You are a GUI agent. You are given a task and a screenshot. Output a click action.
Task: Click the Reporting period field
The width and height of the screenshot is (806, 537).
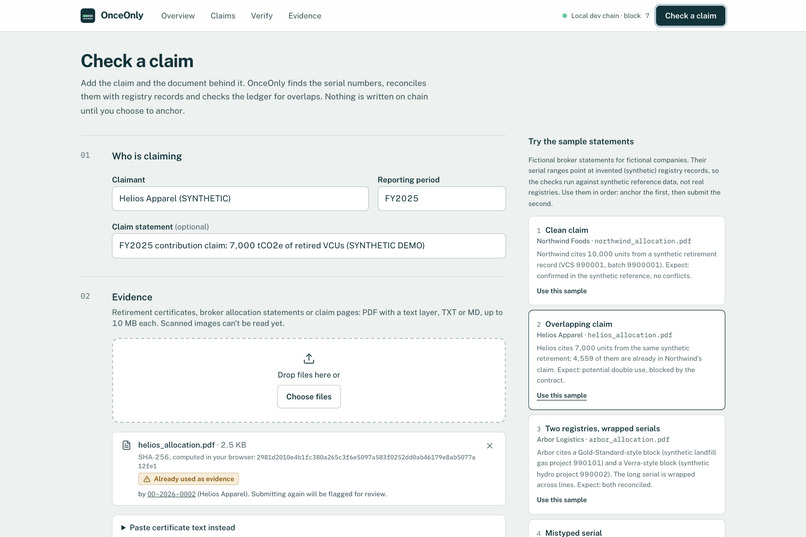(x=442, y=198)
